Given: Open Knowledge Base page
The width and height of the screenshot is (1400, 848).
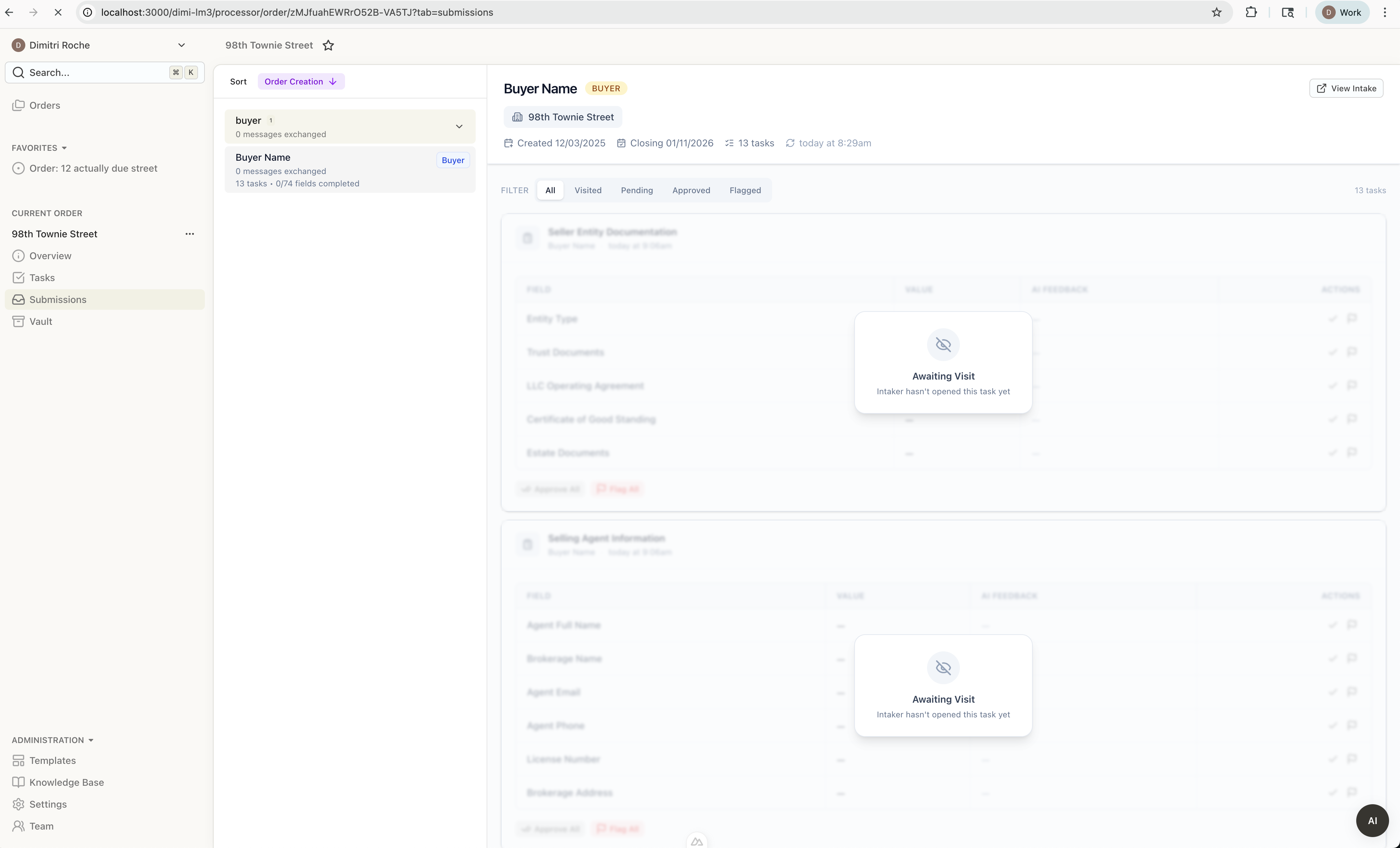Looking at the screenshot, I should tap(66, 782).
